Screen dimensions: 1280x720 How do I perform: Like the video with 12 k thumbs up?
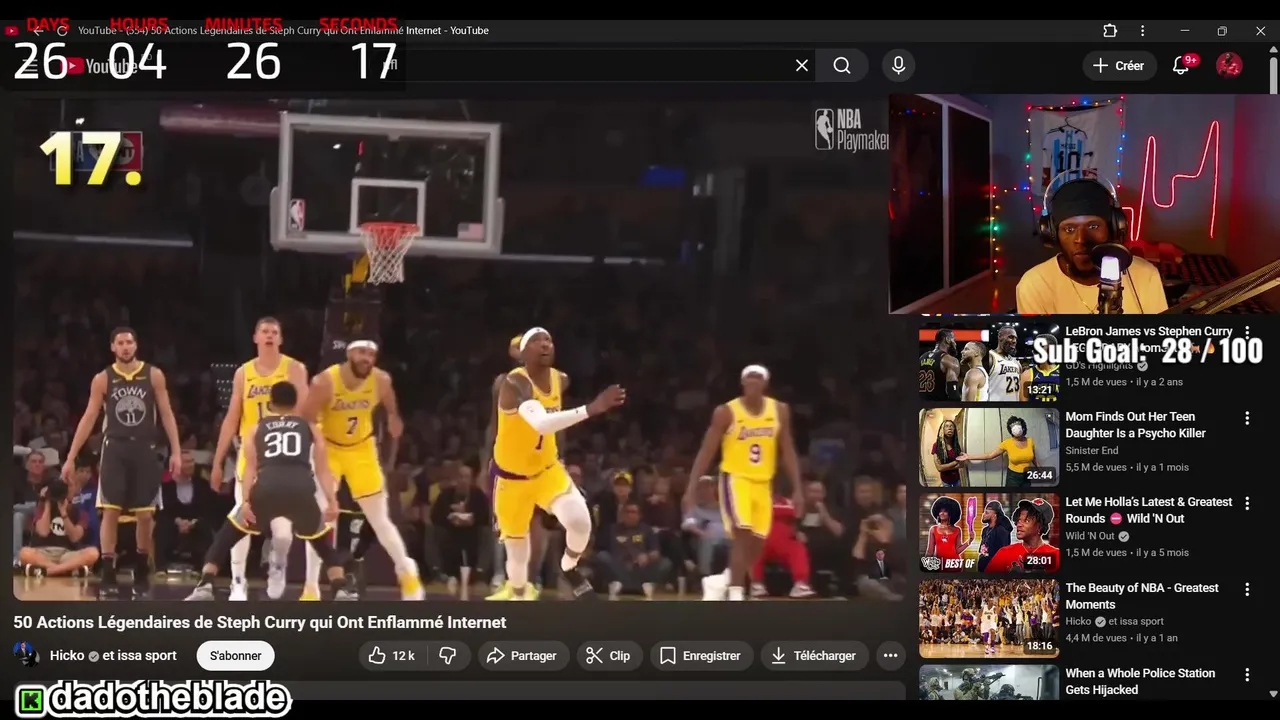point(391,656)
